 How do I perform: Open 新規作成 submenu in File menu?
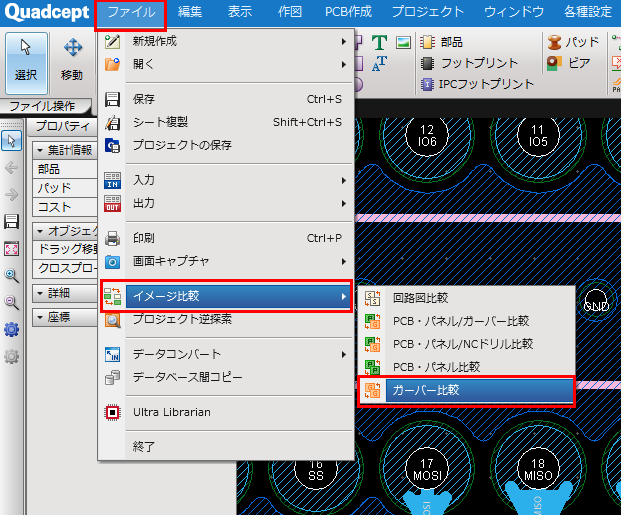226,41
